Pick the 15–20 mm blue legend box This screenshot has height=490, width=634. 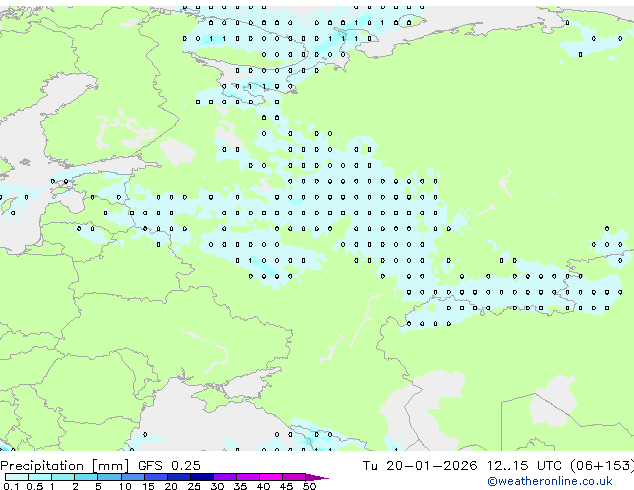point(155,477)
